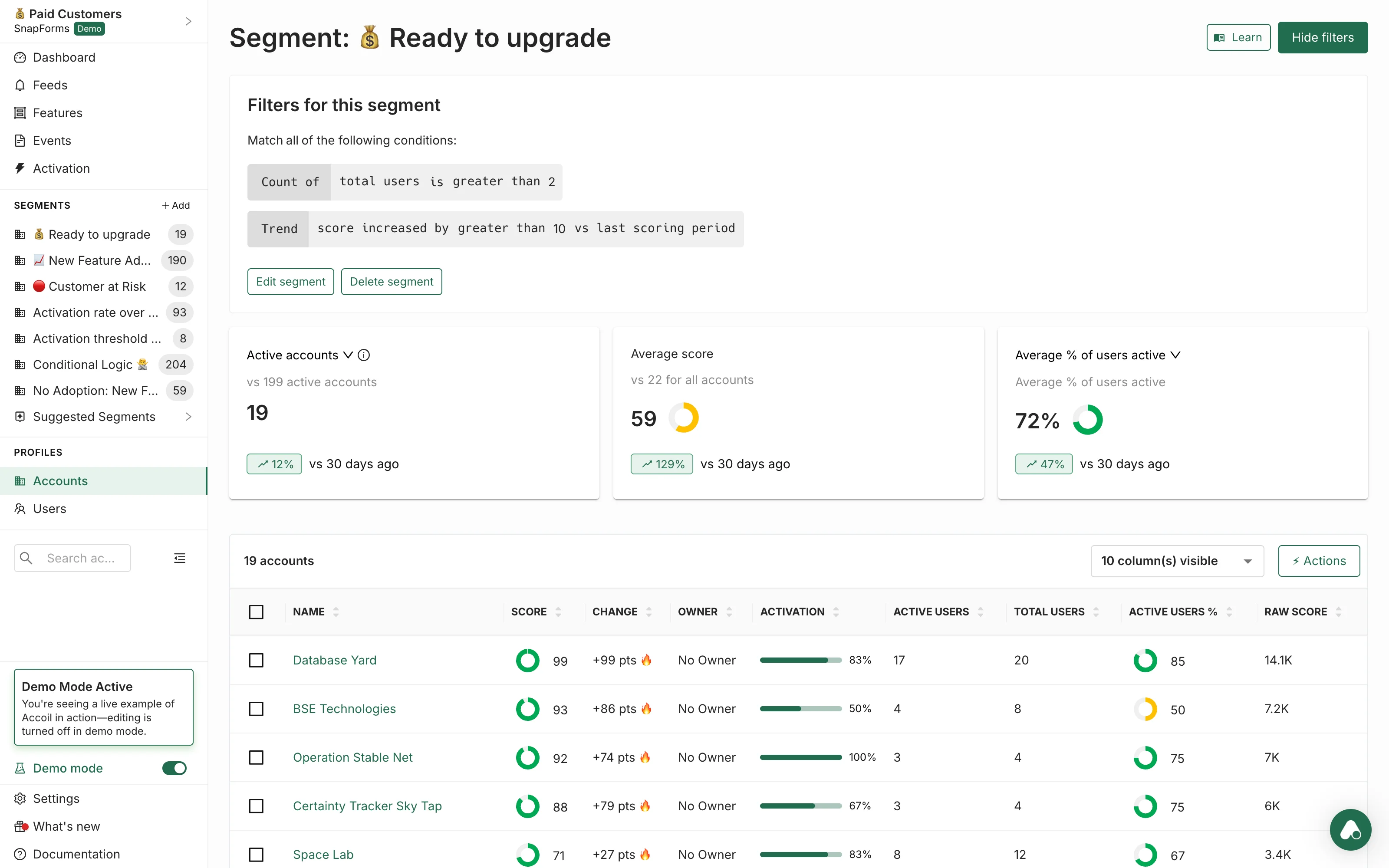Click the filter icon next to account search
Screen dimensions: 1389x868
pyautogui.click(x=180, y=557)
